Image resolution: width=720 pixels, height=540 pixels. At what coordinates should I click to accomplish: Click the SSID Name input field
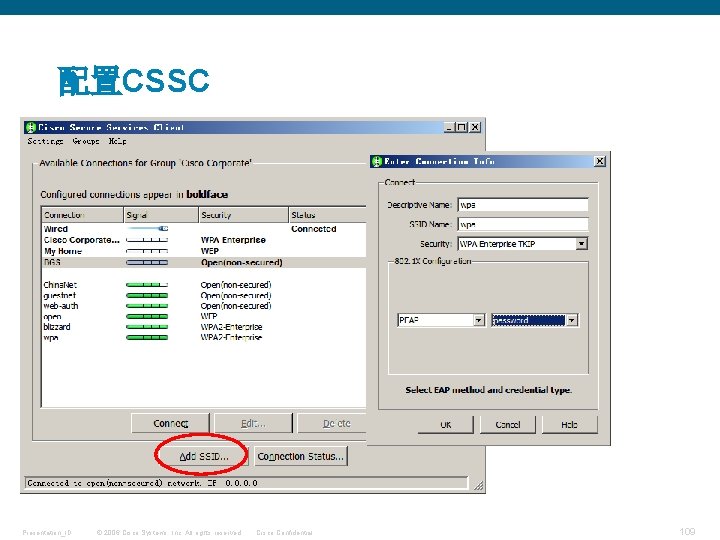coord(523,224)
